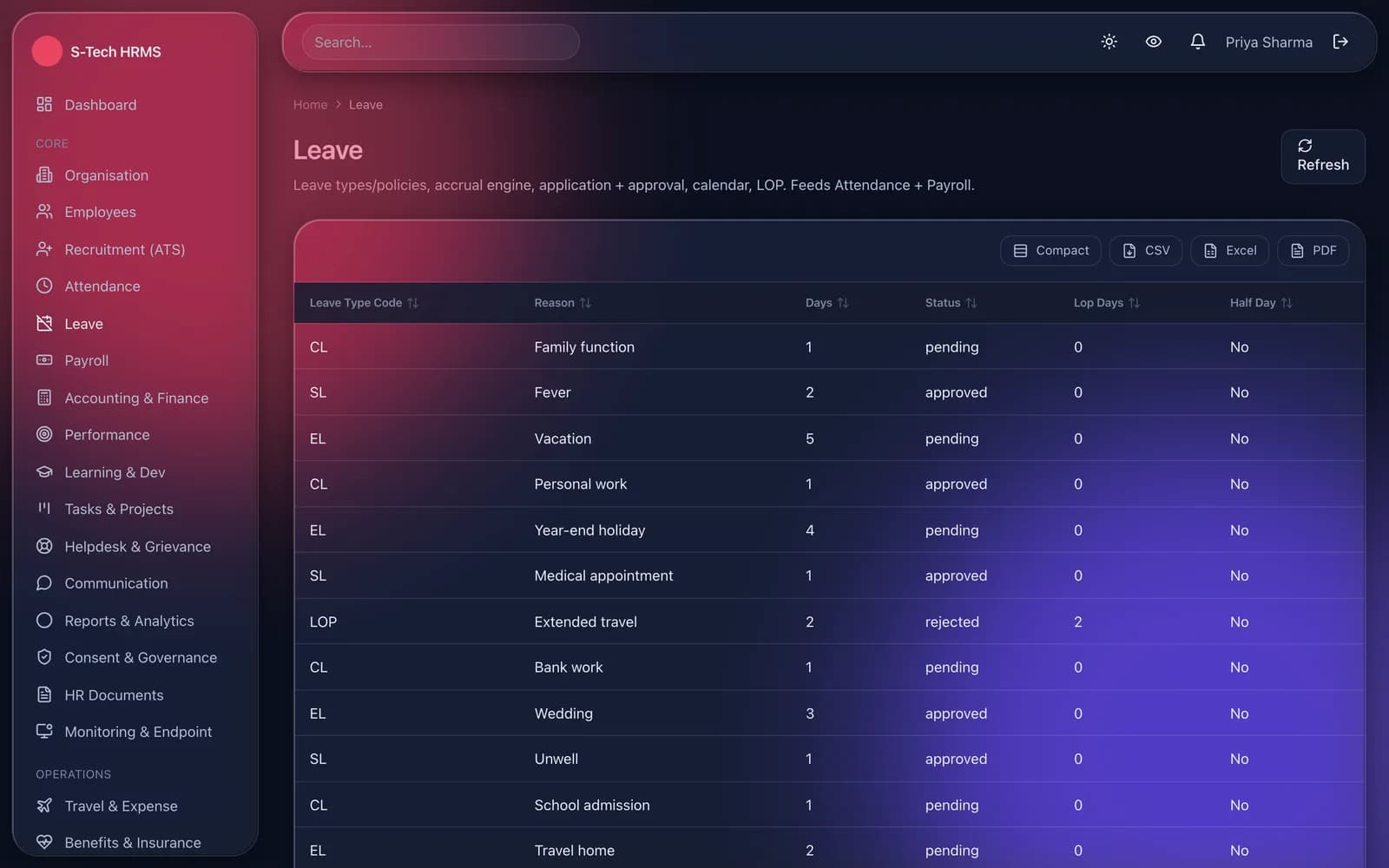Go to Employees section
This screenshot has height=868, width=1389.
pyautogui.click(x=100, y=212)
